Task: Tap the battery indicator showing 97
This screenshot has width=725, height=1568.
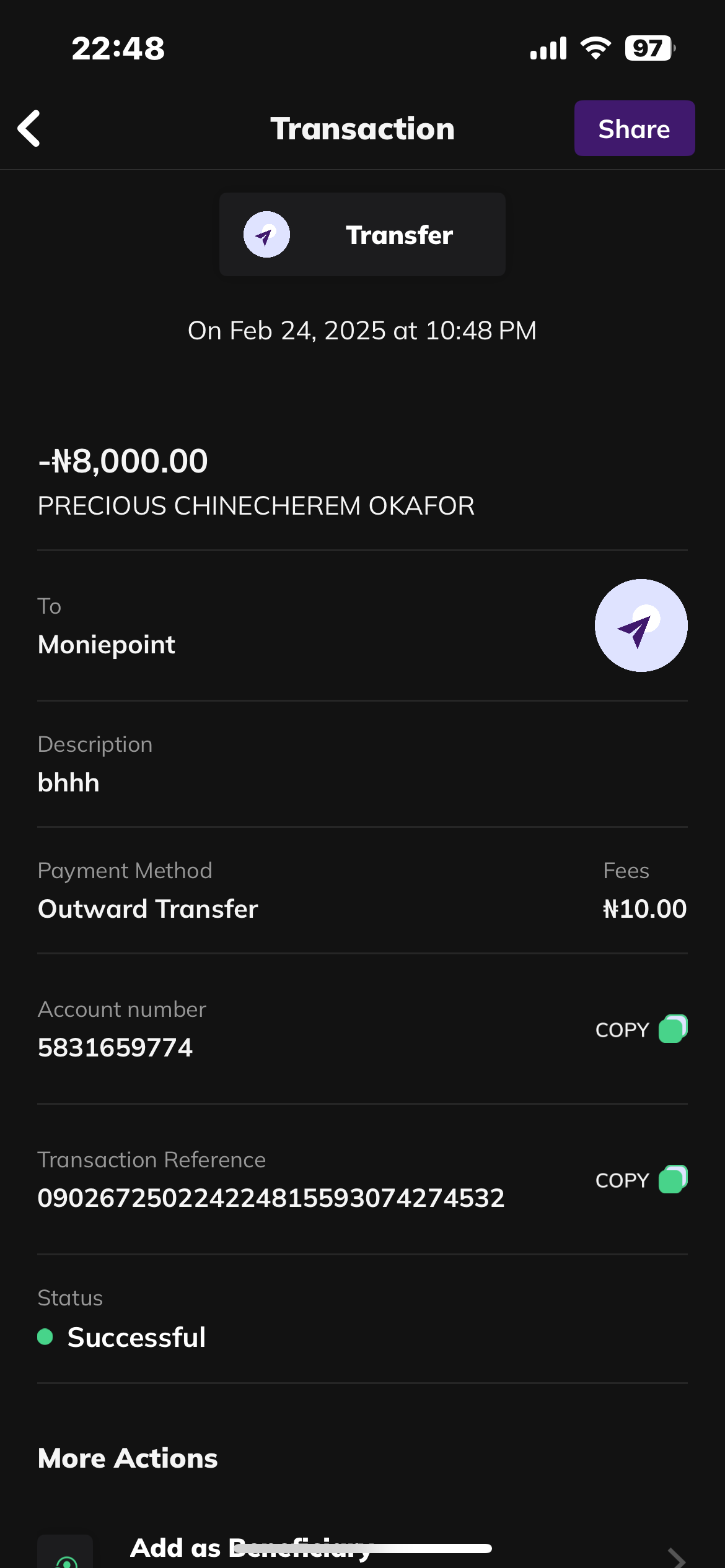Action: click(649, 48)
